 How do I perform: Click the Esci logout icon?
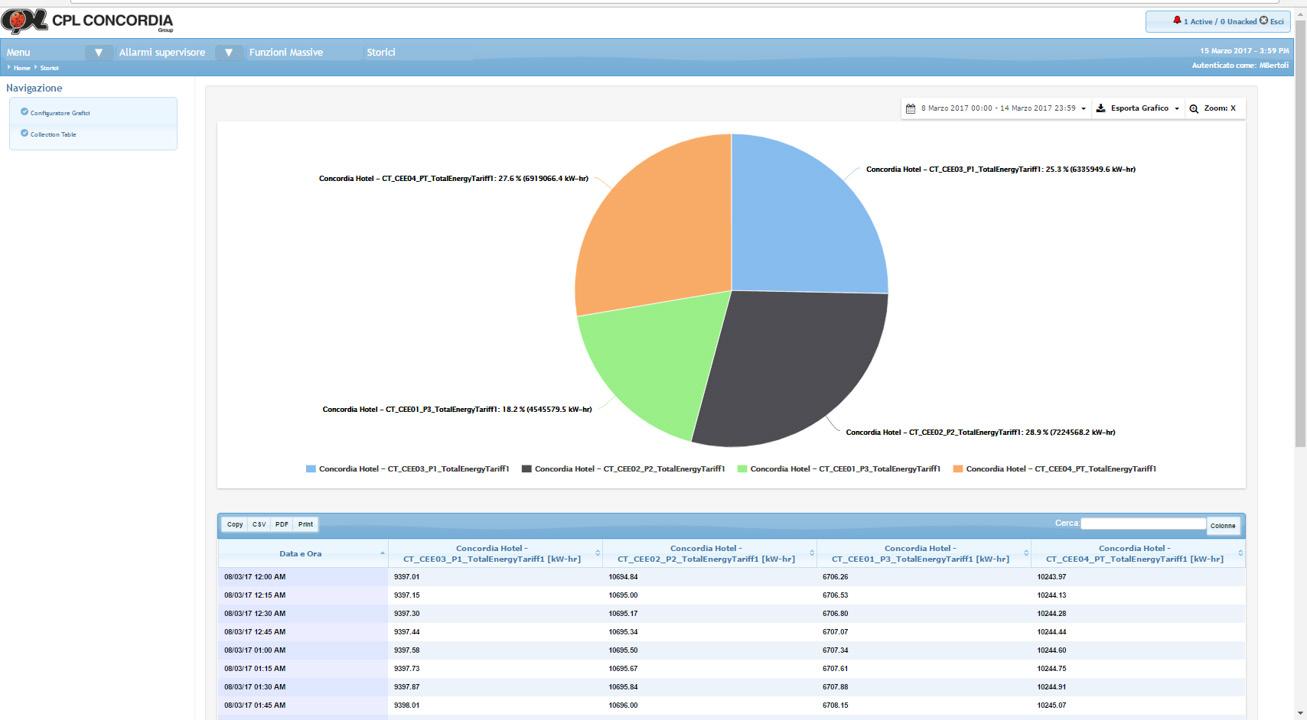click(1264, 21)
